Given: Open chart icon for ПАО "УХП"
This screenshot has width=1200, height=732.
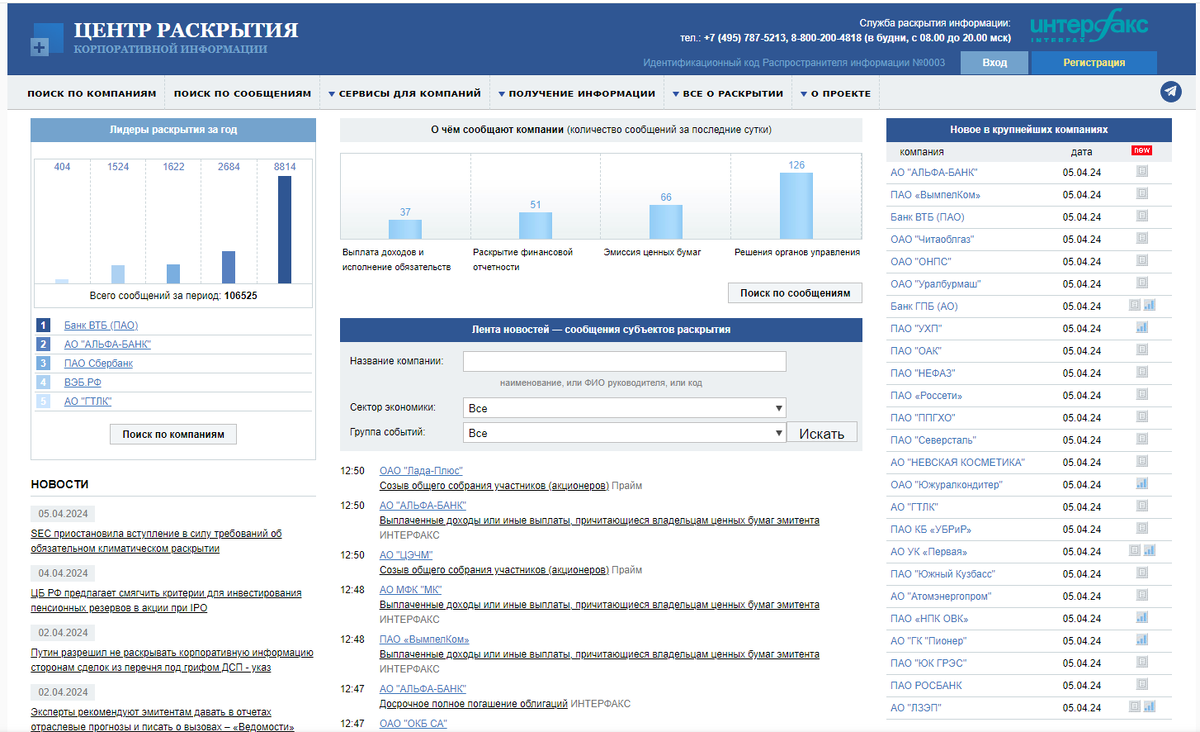Looking at the screenshot, I should coord(1142,328).
